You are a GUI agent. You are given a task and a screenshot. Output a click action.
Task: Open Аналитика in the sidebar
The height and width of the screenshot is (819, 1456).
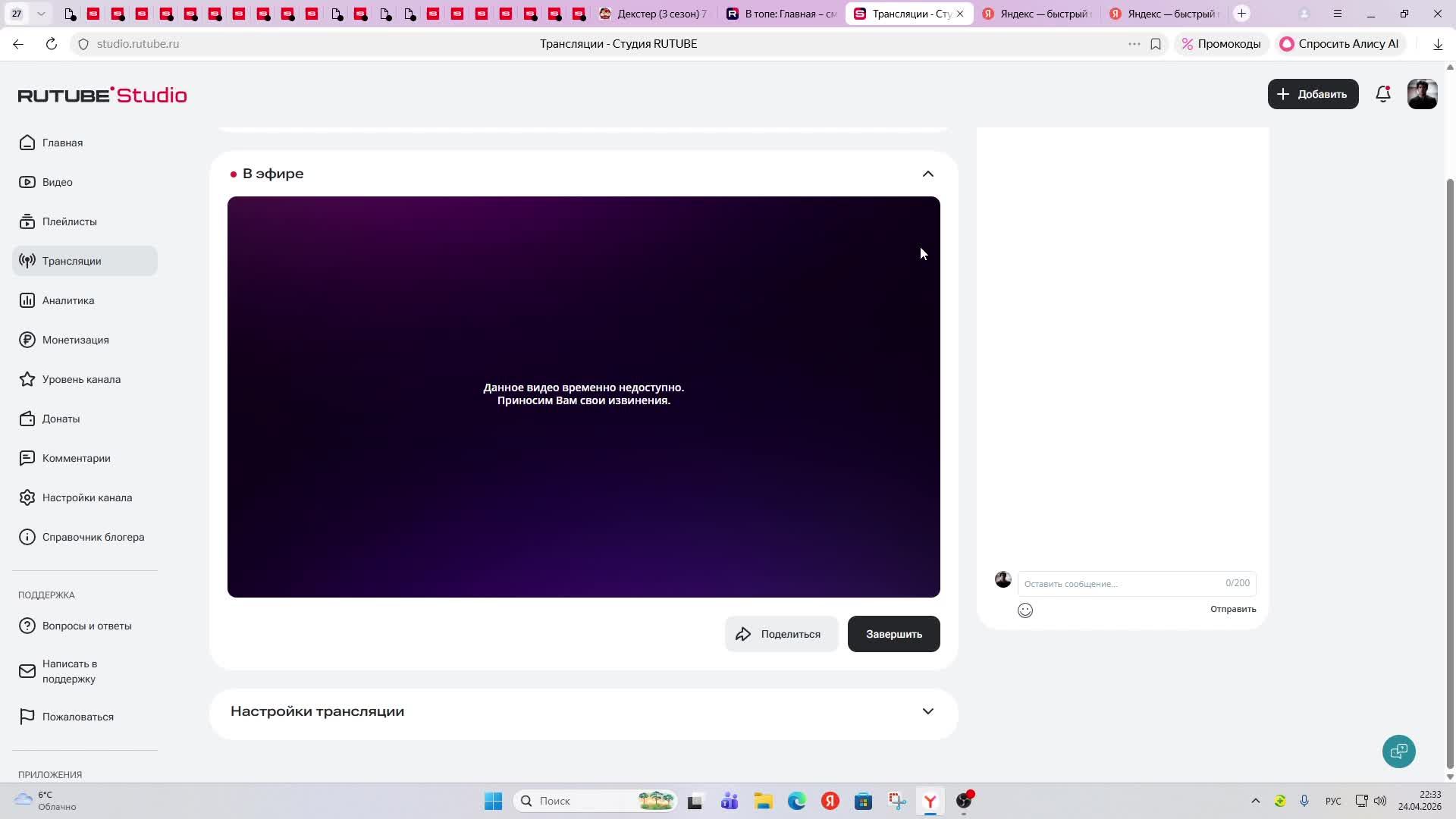68,300
